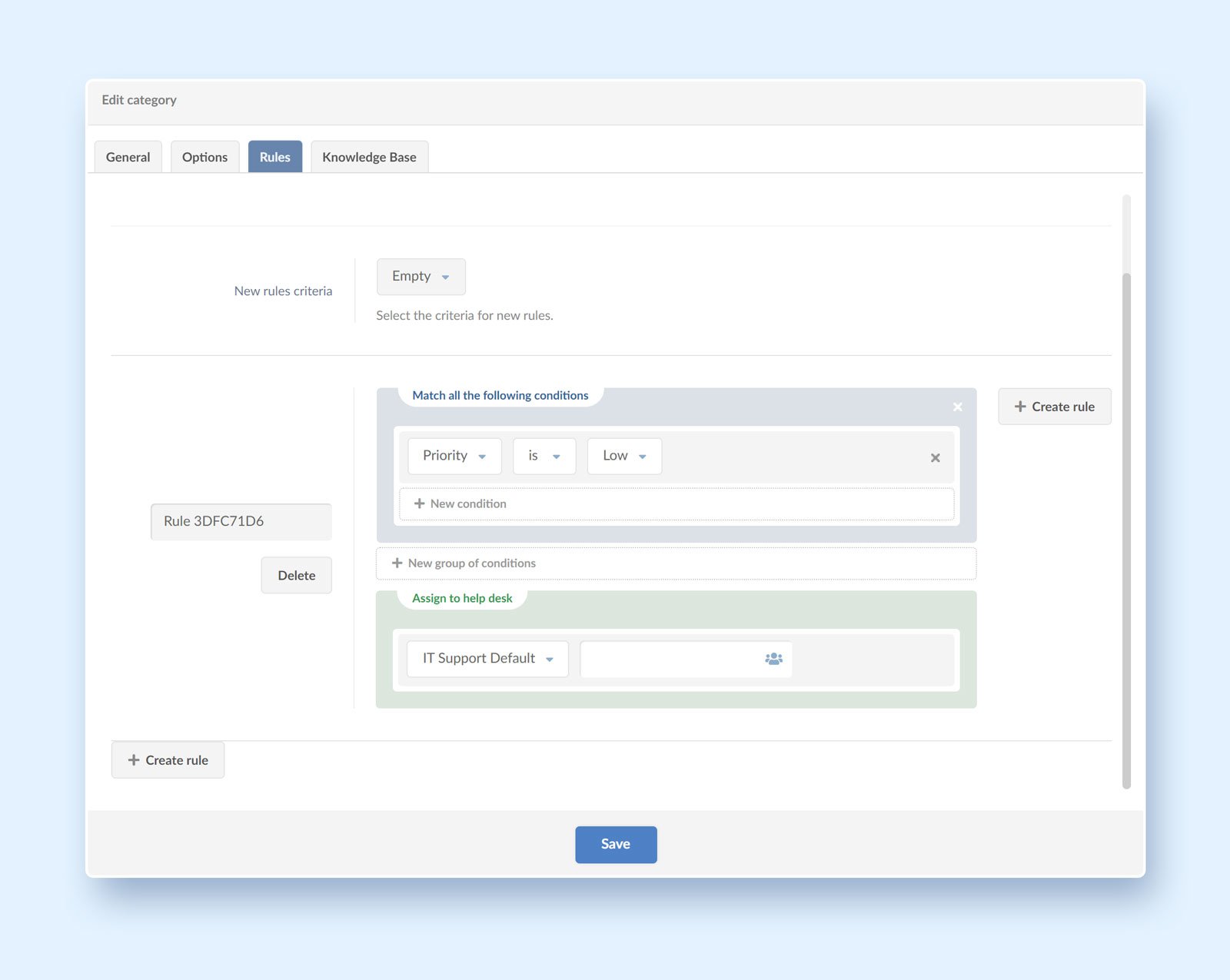Switch to the General tab
This screenshot has height=980, width=1230.
(x=128, y=156)
